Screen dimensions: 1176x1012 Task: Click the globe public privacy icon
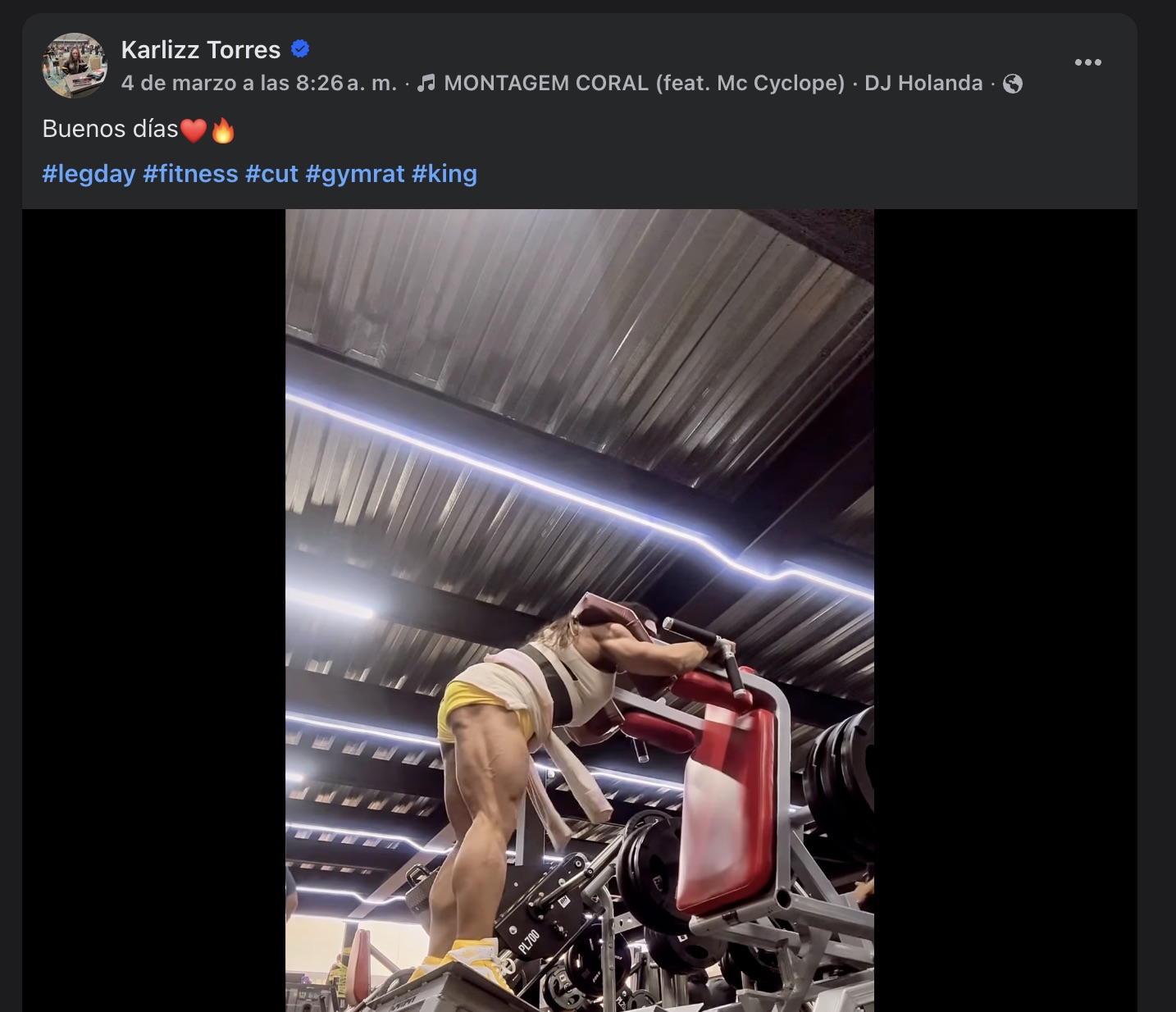[x=1013, y=84]
